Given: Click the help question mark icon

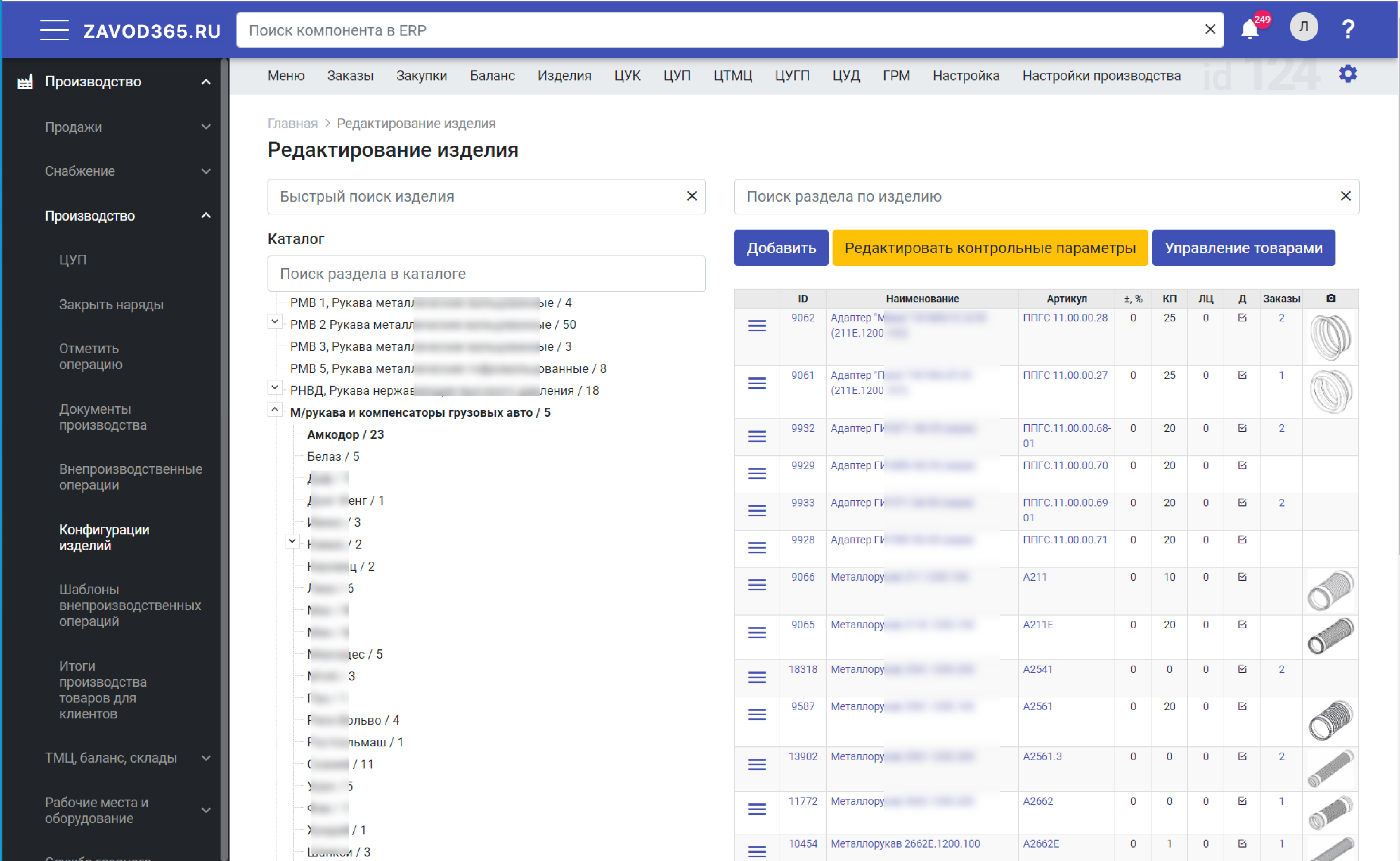Looking at the screenshot, I should [1347, 29].
